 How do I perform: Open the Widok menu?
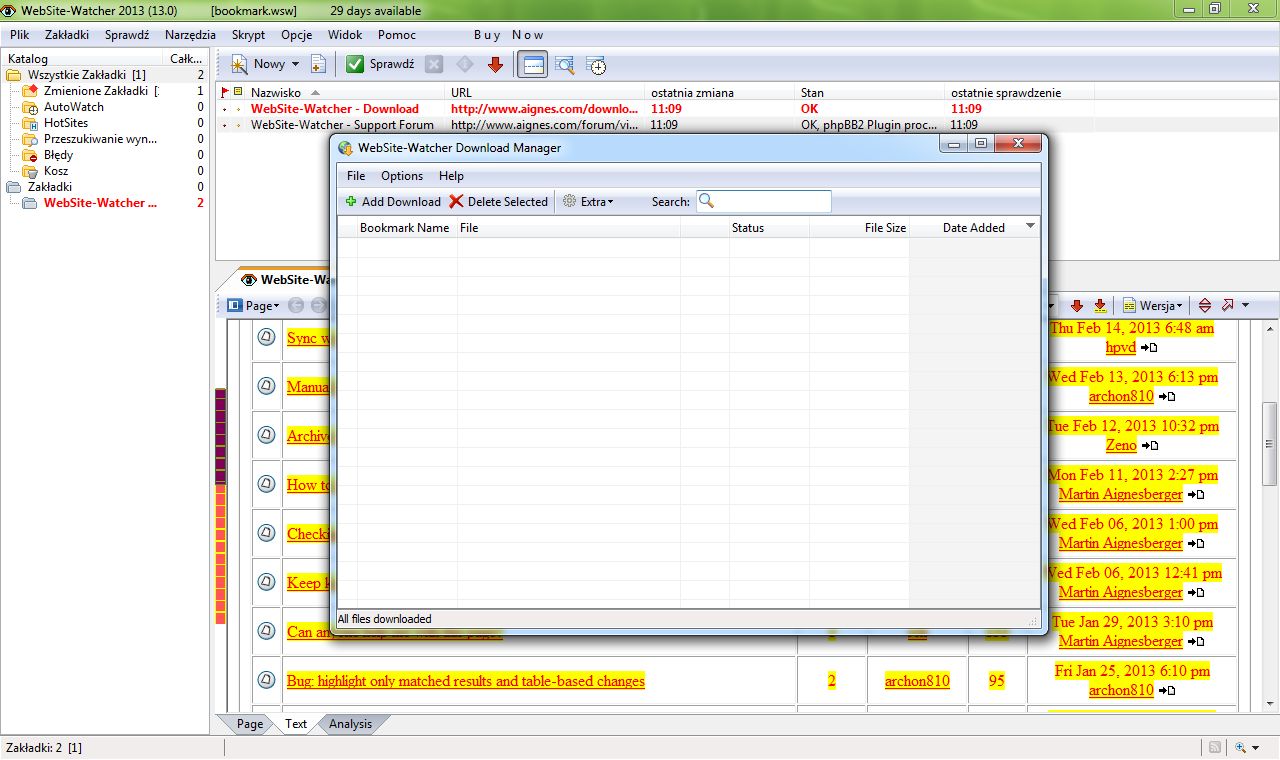click(345, 34)
